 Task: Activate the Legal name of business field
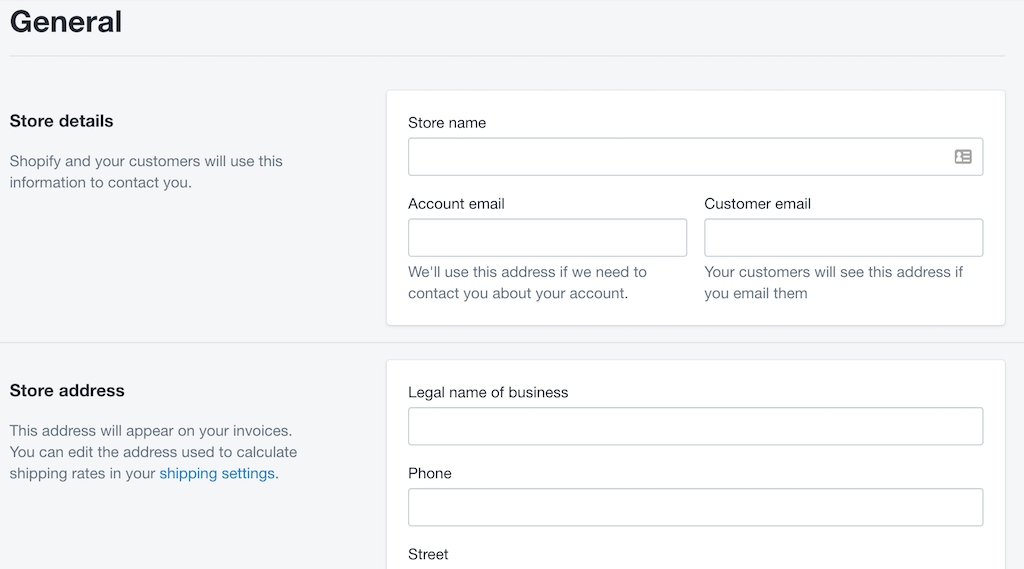click(696, 427)
